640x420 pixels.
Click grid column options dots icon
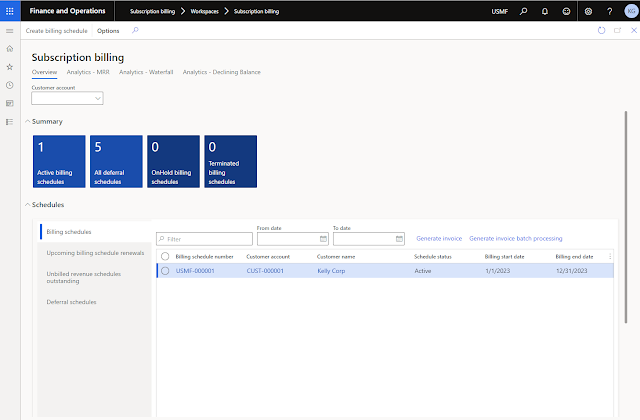(x=610, y=256)
